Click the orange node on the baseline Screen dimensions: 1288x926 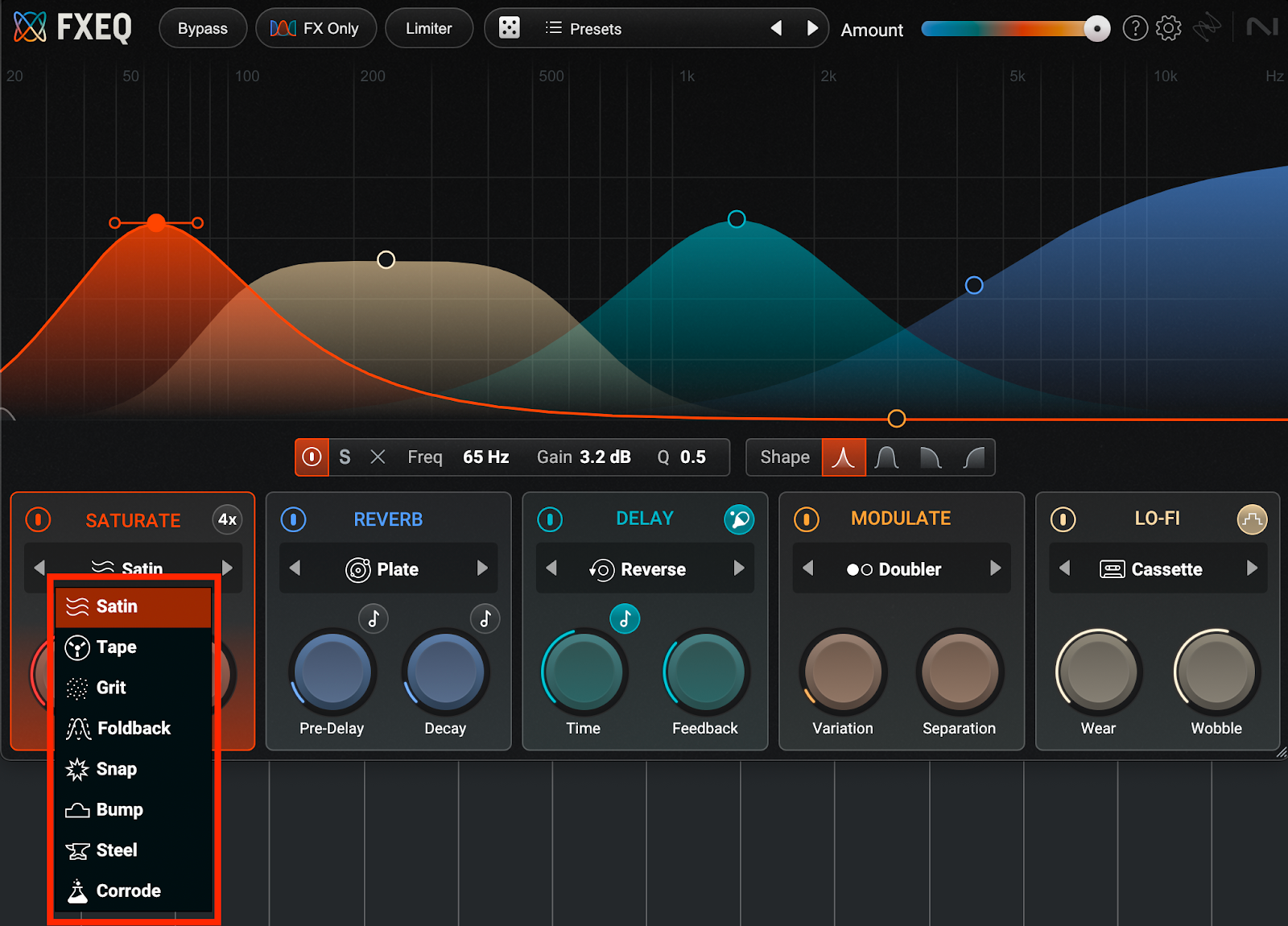[x=897, y=419]
